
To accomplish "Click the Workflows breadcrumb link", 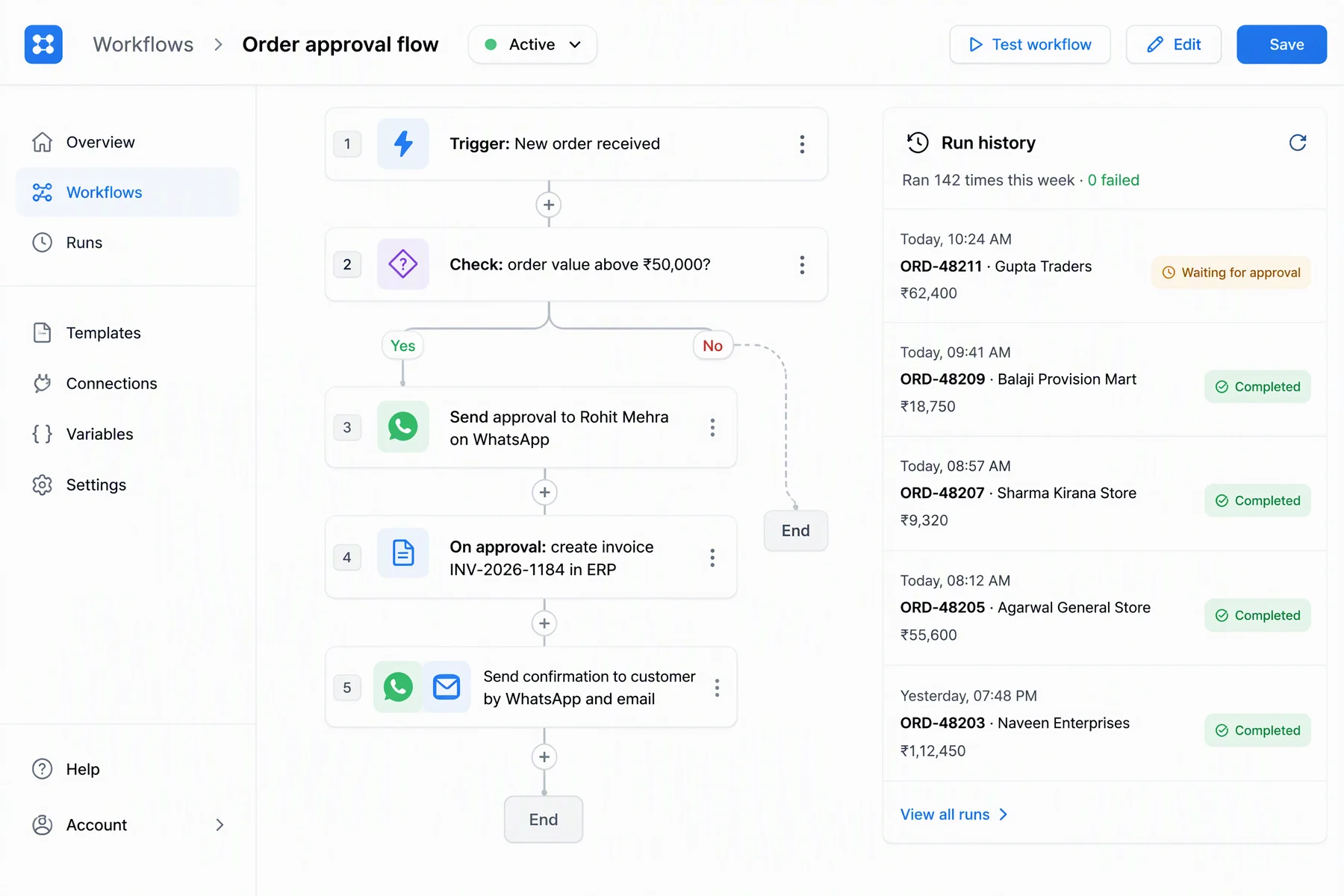I will pyautogui.click(x=143, y=45).
